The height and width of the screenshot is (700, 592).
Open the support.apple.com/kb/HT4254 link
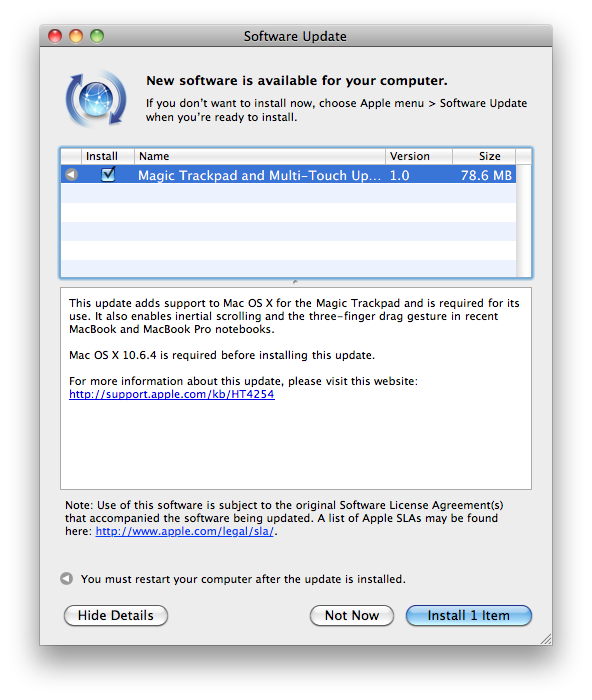(x=172, y=394)
